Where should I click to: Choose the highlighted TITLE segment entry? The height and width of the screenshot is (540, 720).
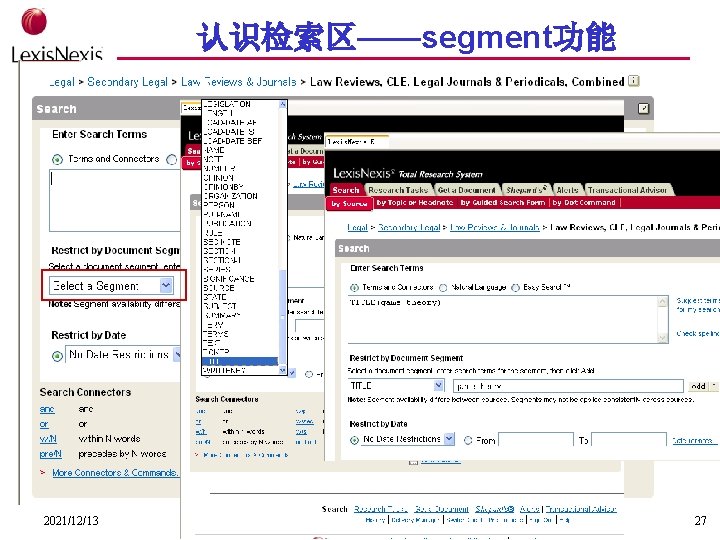click(240, 361)
